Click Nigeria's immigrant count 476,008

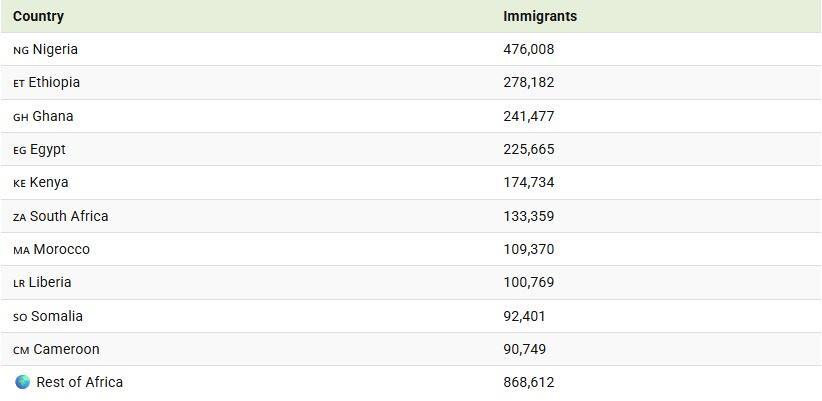click(x=529, y=49)
